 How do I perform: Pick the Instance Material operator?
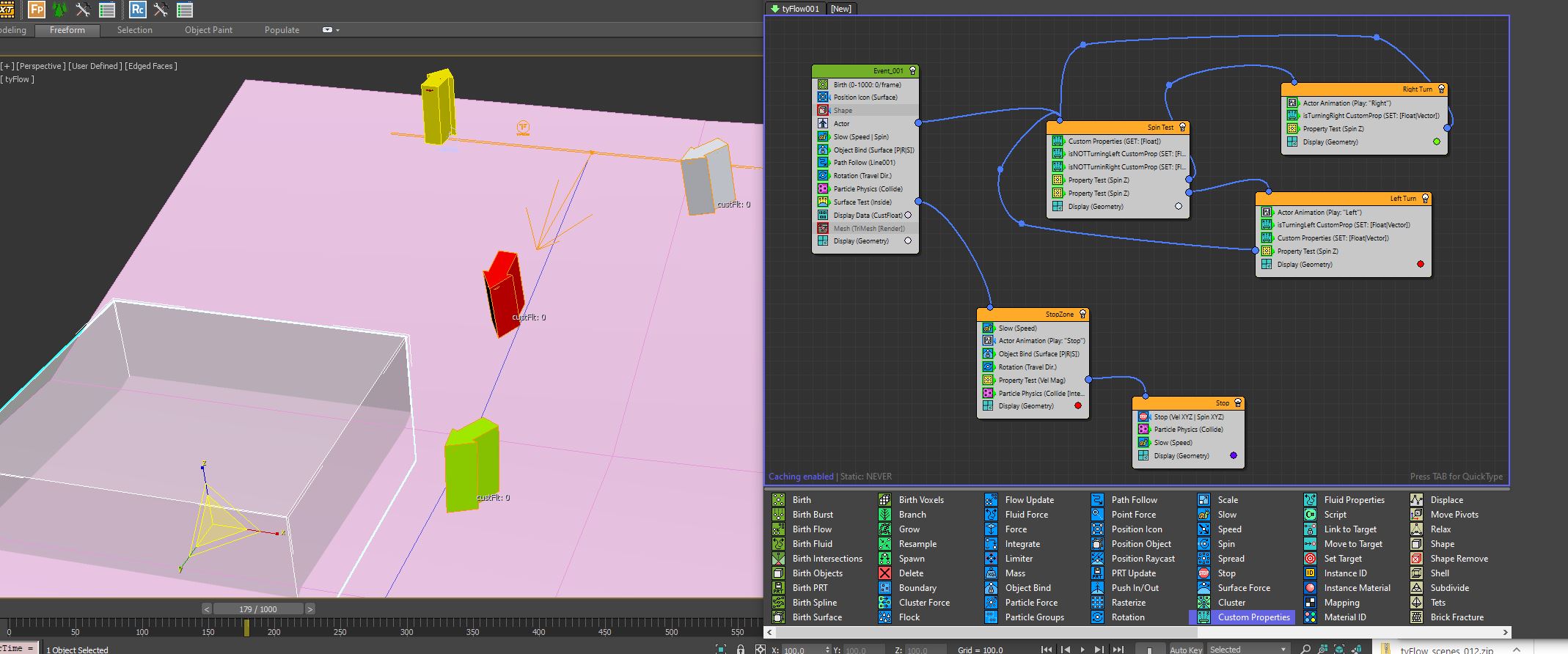1357,587
